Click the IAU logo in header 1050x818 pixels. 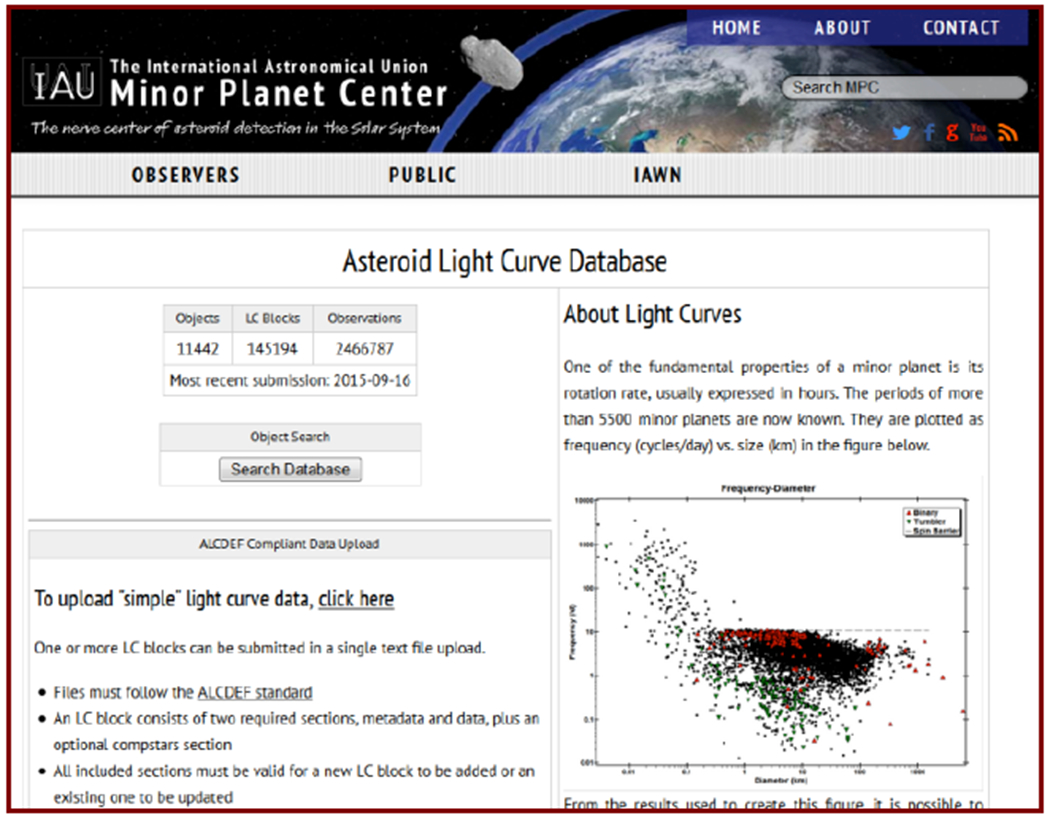[63, 86]
